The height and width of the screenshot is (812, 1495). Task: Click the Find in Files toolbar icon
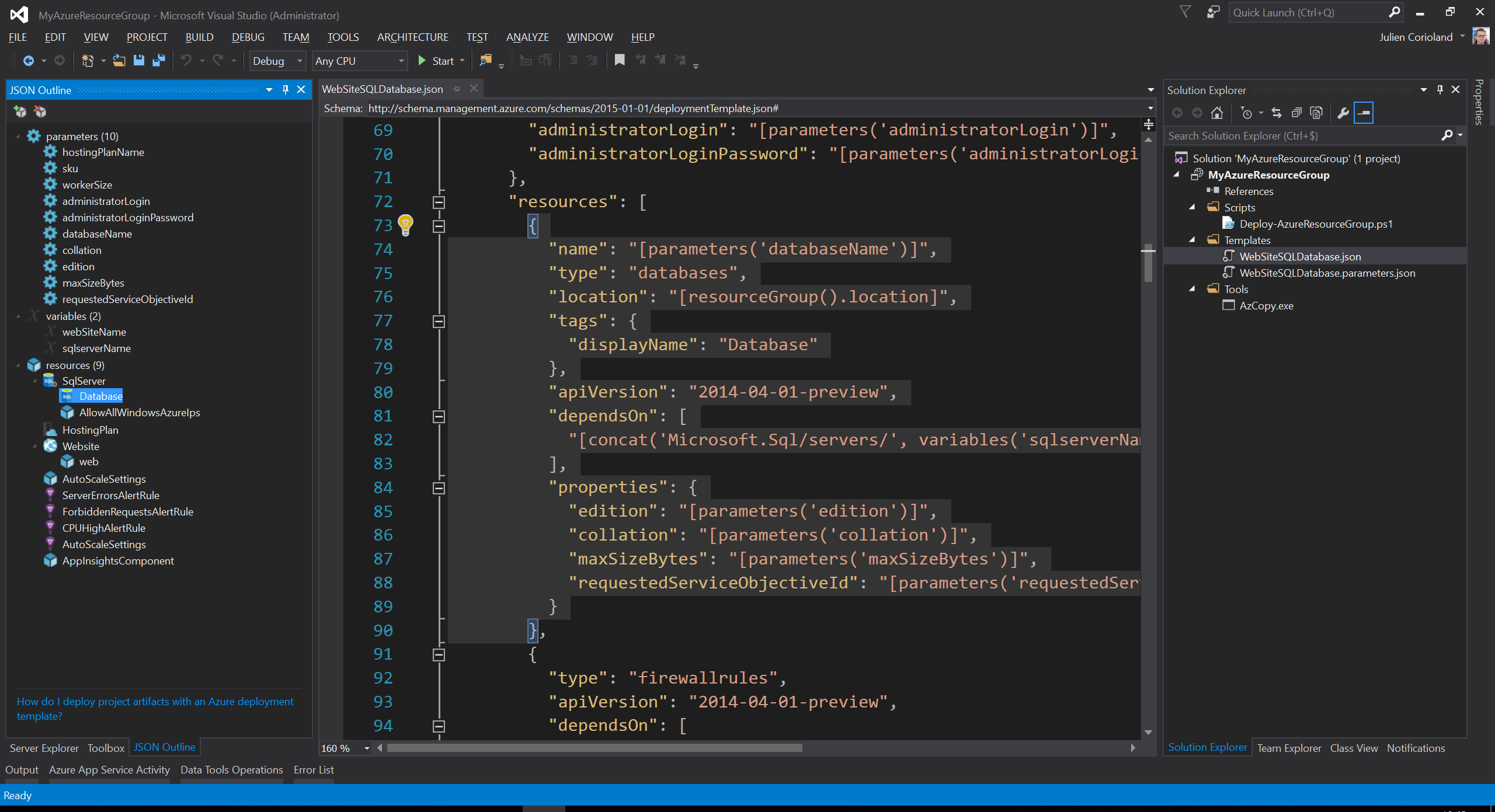coord(485,61)
